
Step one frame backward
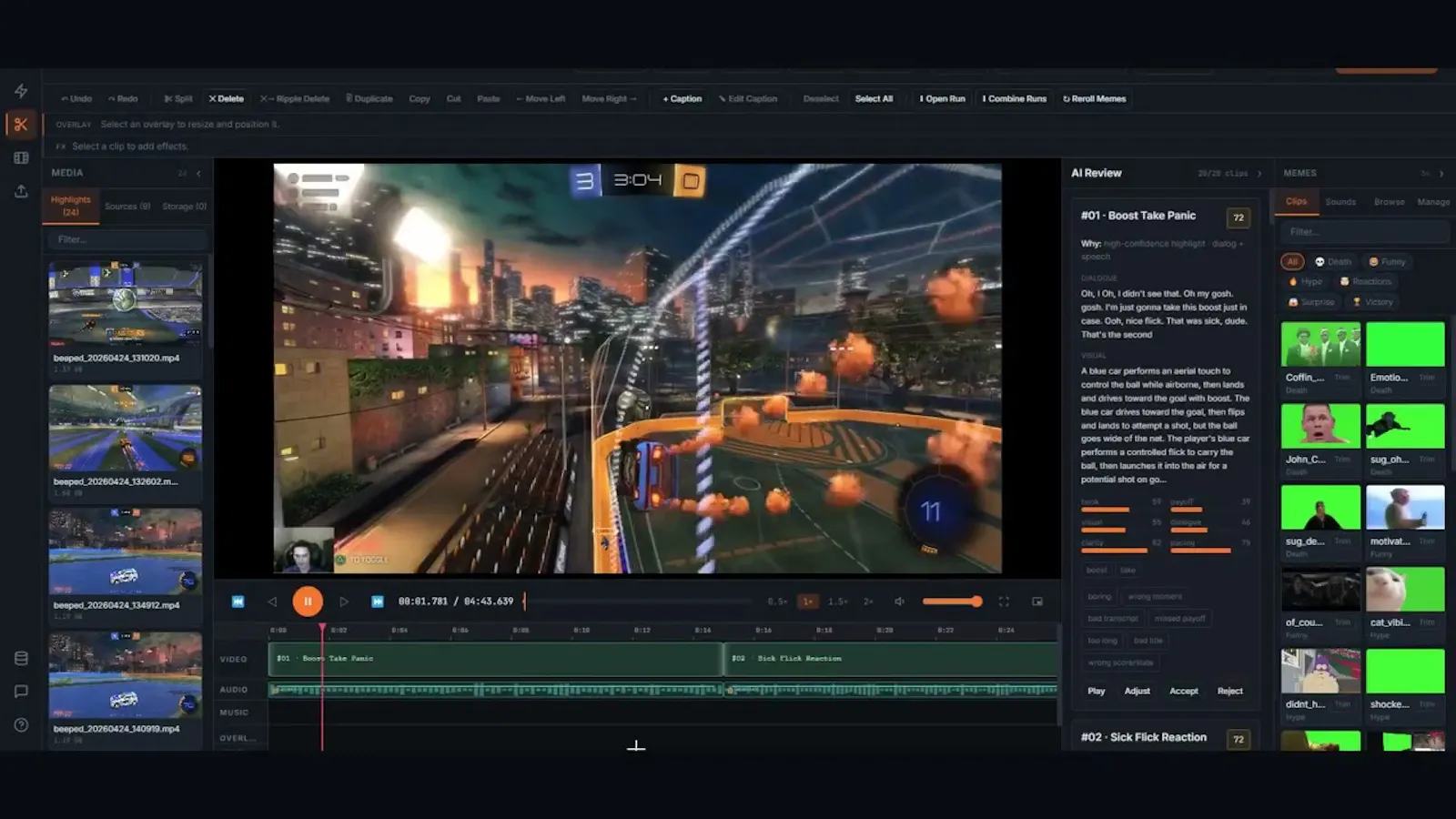[272, 602]
